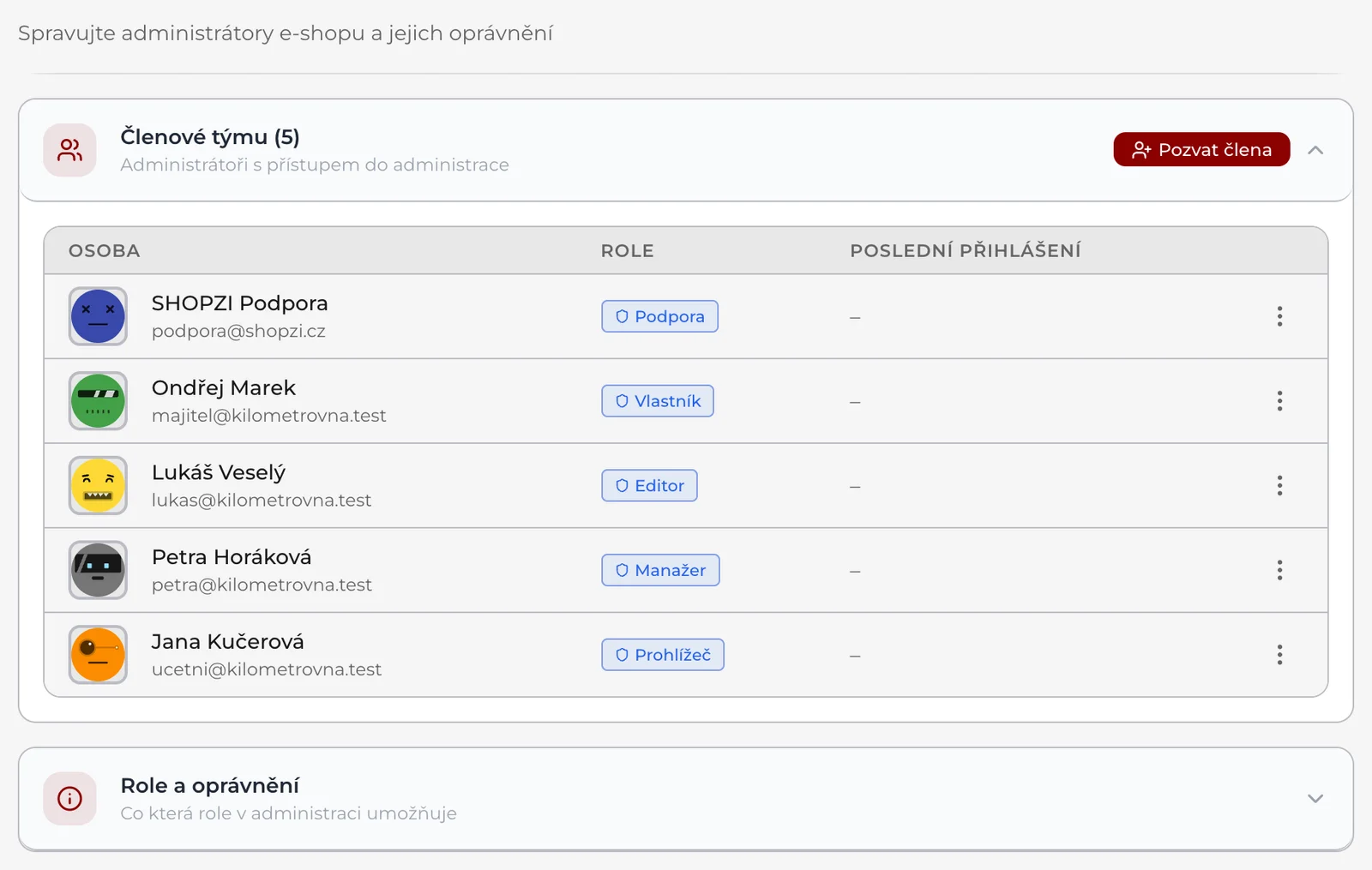1372x870 pixels.
Task: Open options menu for Jana Kučerová
Action: 1279,655
